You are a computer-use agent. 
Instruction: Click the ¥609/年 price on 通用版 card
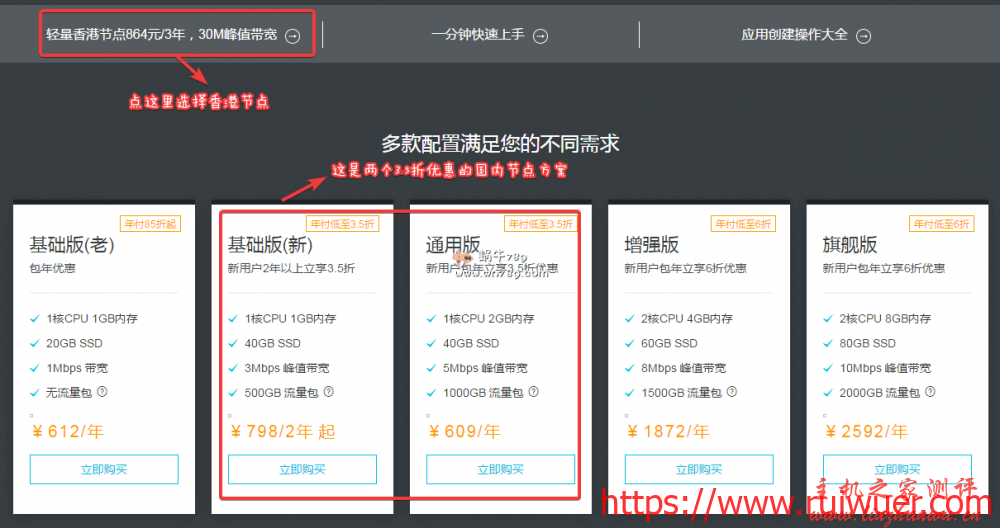coord(464,432)
